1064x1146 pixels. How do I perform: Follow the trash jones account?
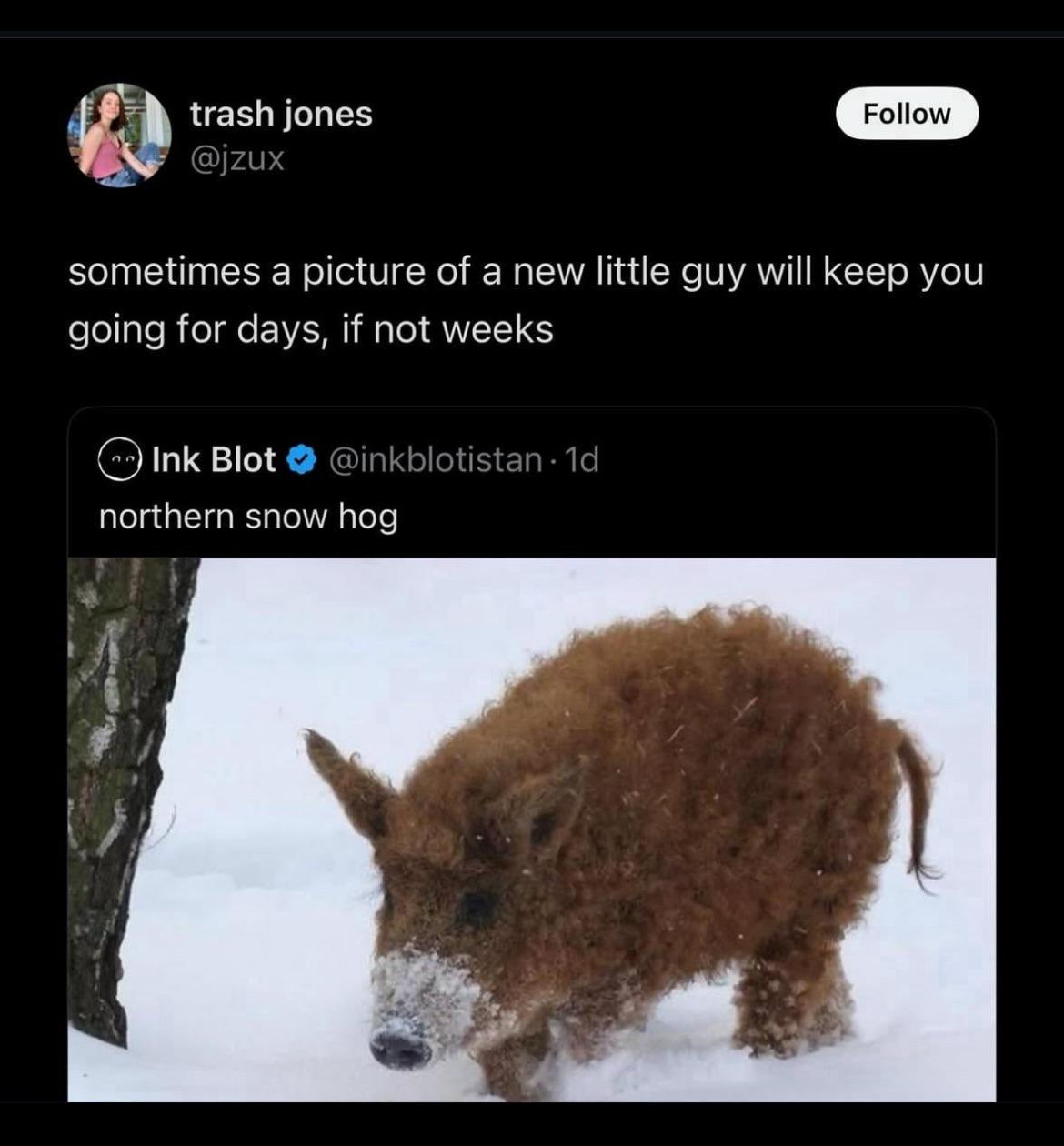point(907,114)
